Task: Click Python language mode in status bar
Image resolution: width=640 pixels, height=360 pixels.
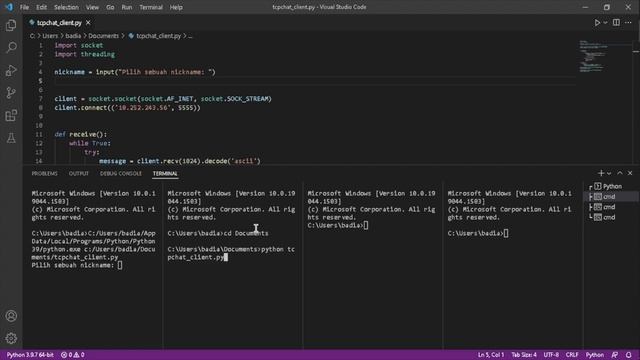Action: point(595,355)
